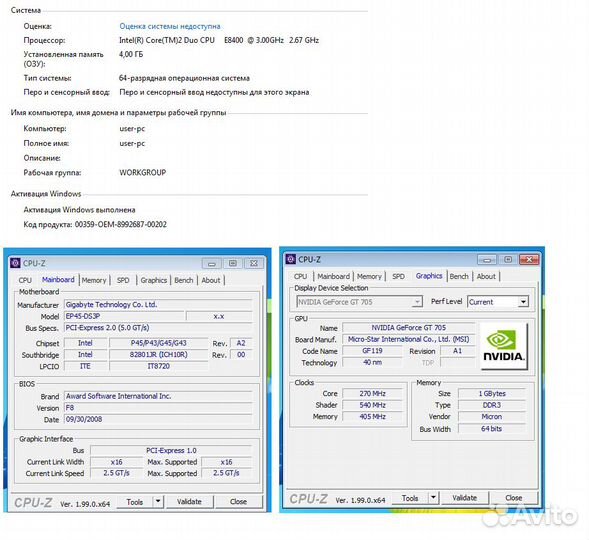Maximize the right CPU-Z window
The image size is (589, 540).
click(508, 259)
